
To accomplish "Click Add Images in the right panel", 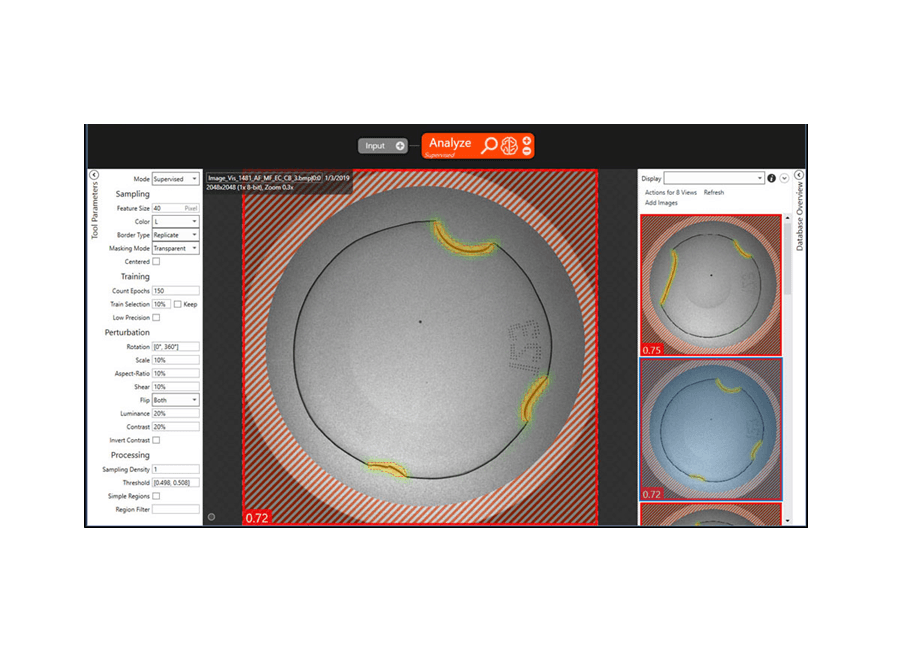I will tap(661, 203).
